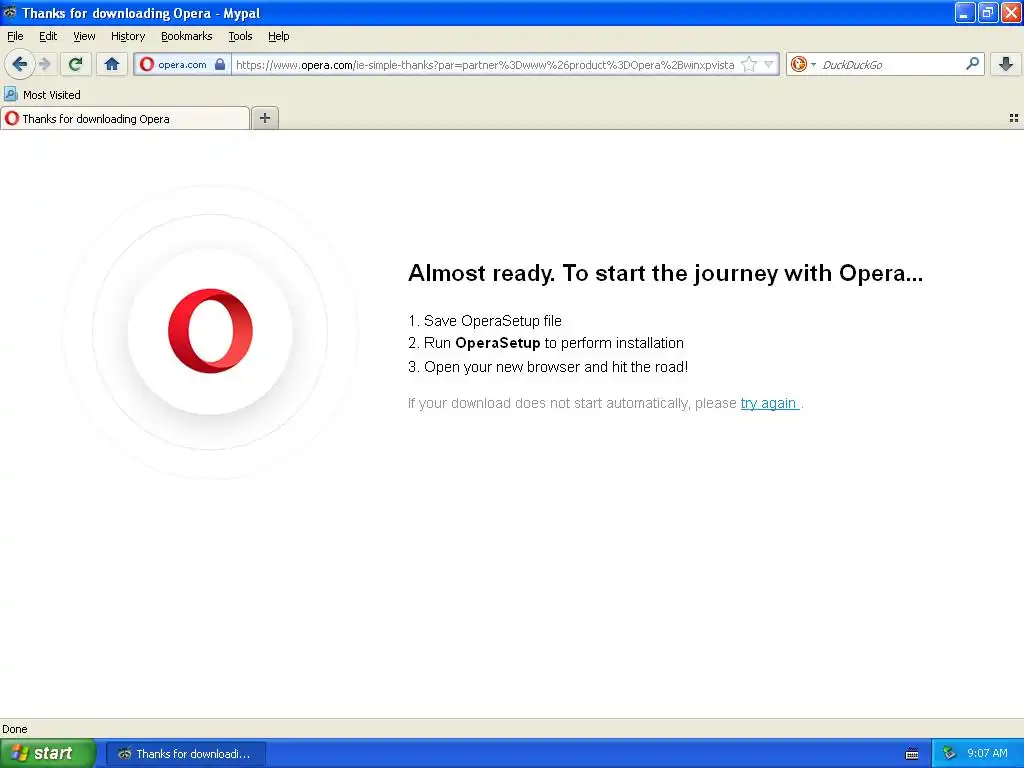Open the padlock security information
This screenshot has height=768, width=1024.
point(220,64)
